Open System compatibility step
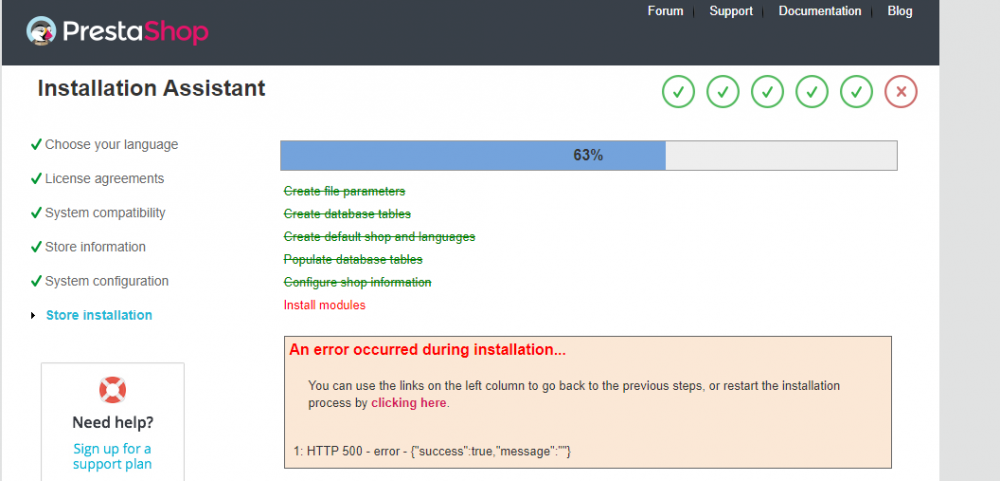Viewport: 1000px width, 481px height. [x=105, y=213]
